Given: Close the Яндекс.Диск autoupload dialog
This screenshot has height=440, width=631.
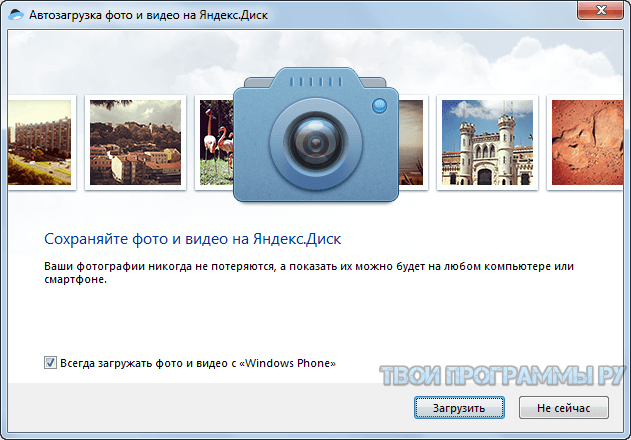Looking at the screenshot, I should pos(601,10).
